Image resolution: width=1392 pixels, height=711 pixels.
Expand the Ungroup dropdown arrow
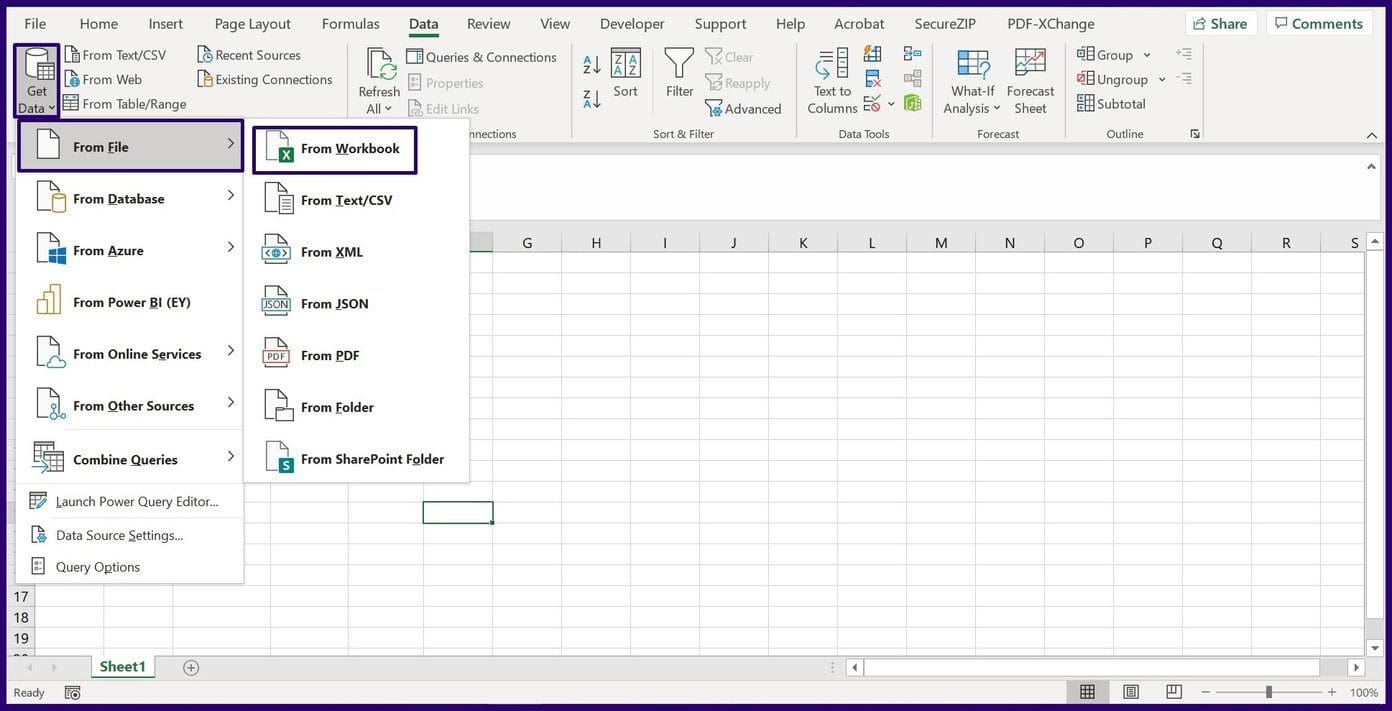(1162, 79)
